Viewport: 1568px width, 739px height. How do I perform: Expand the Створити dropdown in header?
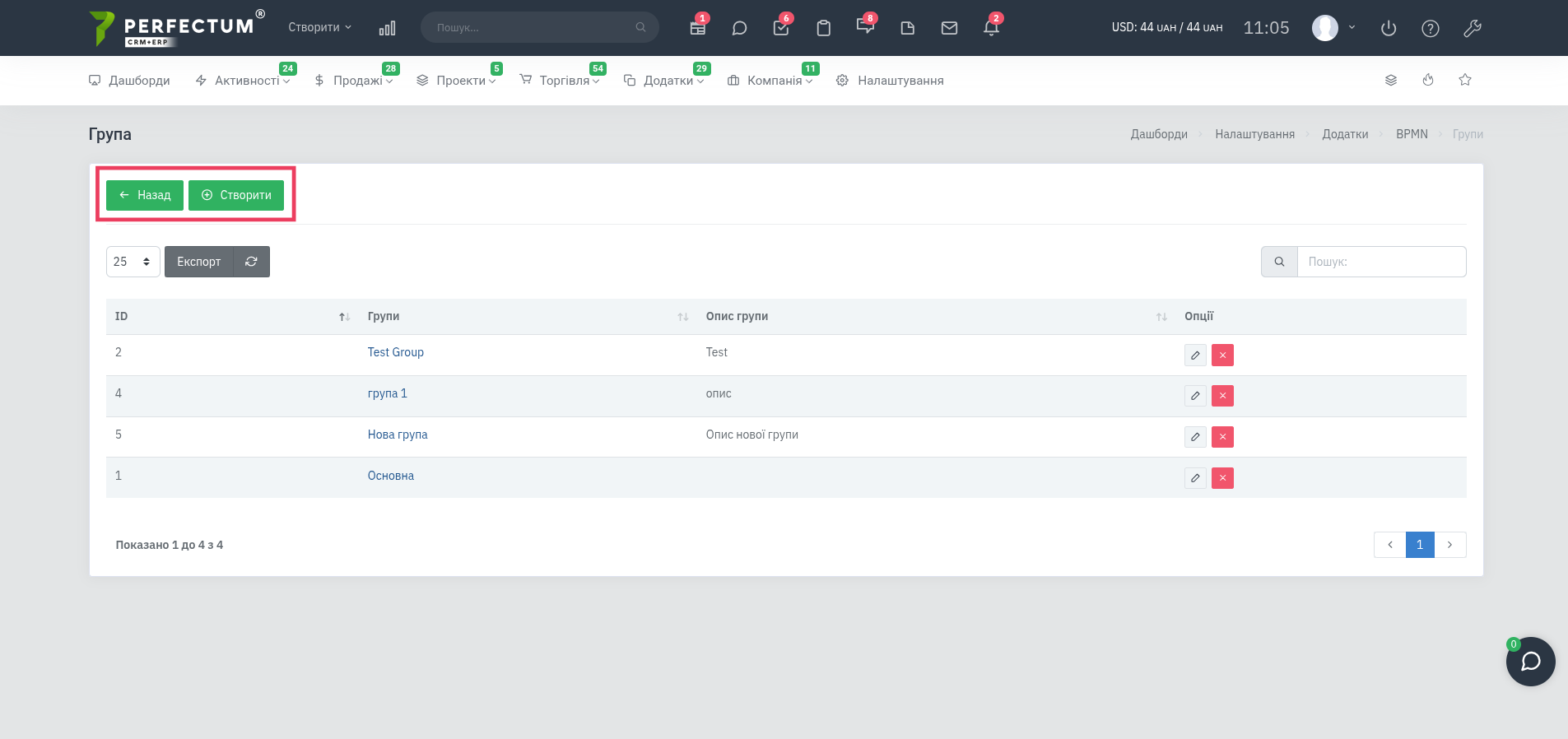coord(319,27)
